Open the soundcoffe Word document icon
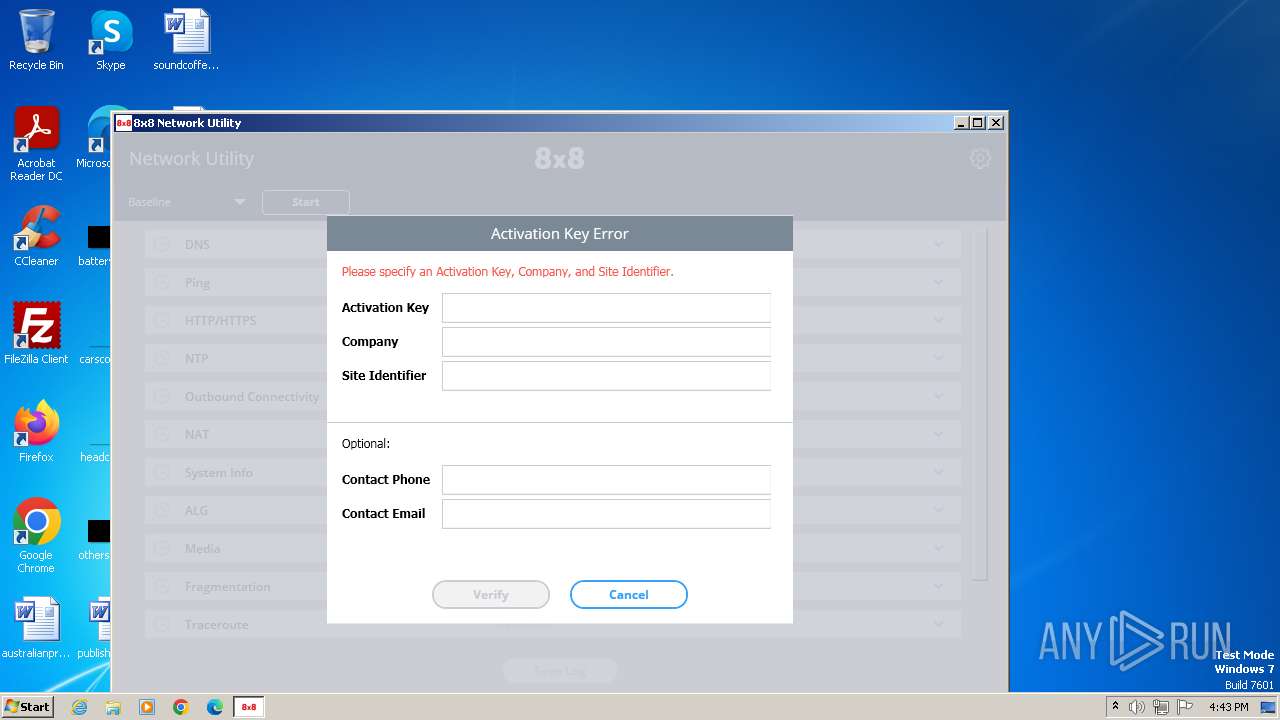This screenshot has width=1280, height=720. [x=186, y=41]
